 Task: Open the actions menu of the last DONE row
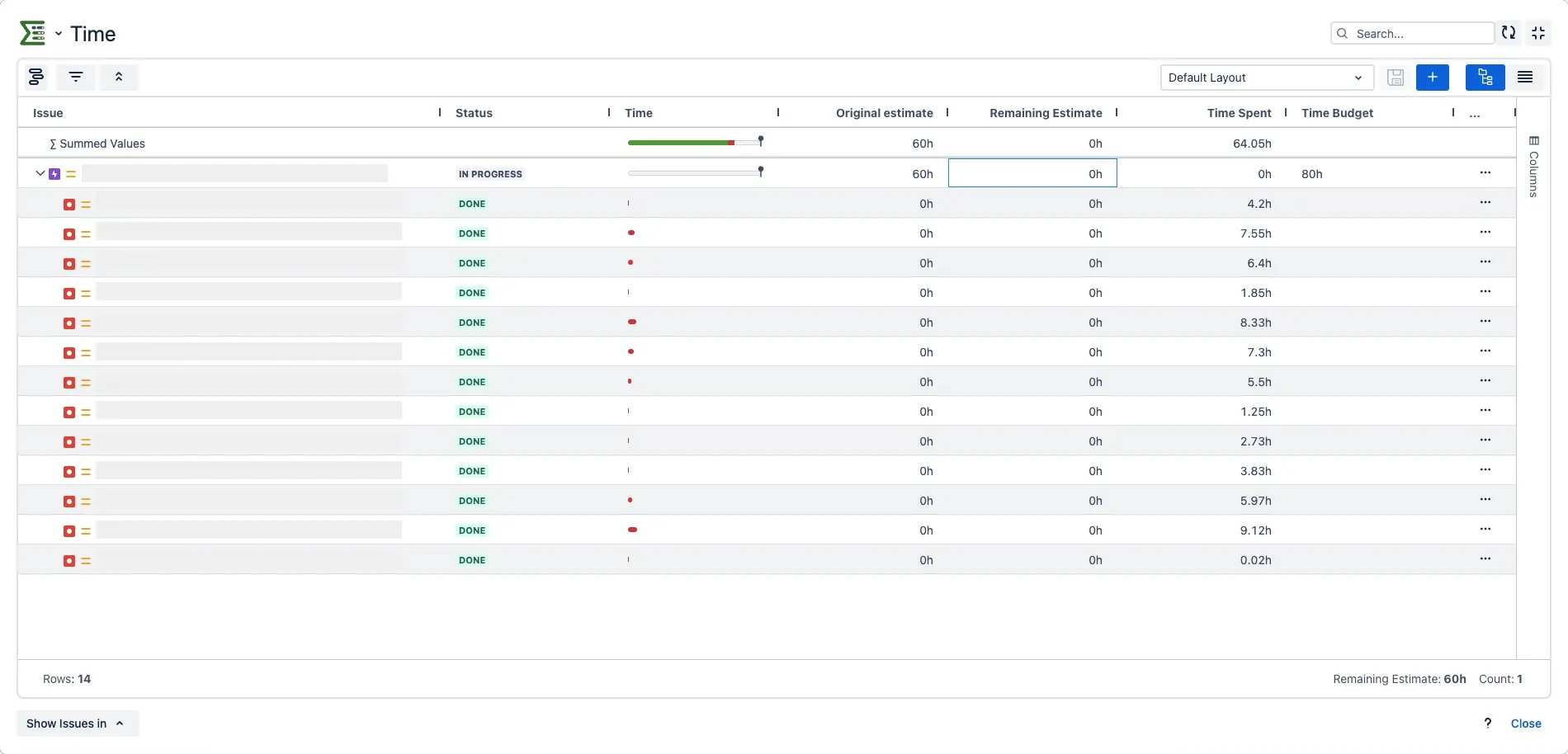(x=1485, y=558)
